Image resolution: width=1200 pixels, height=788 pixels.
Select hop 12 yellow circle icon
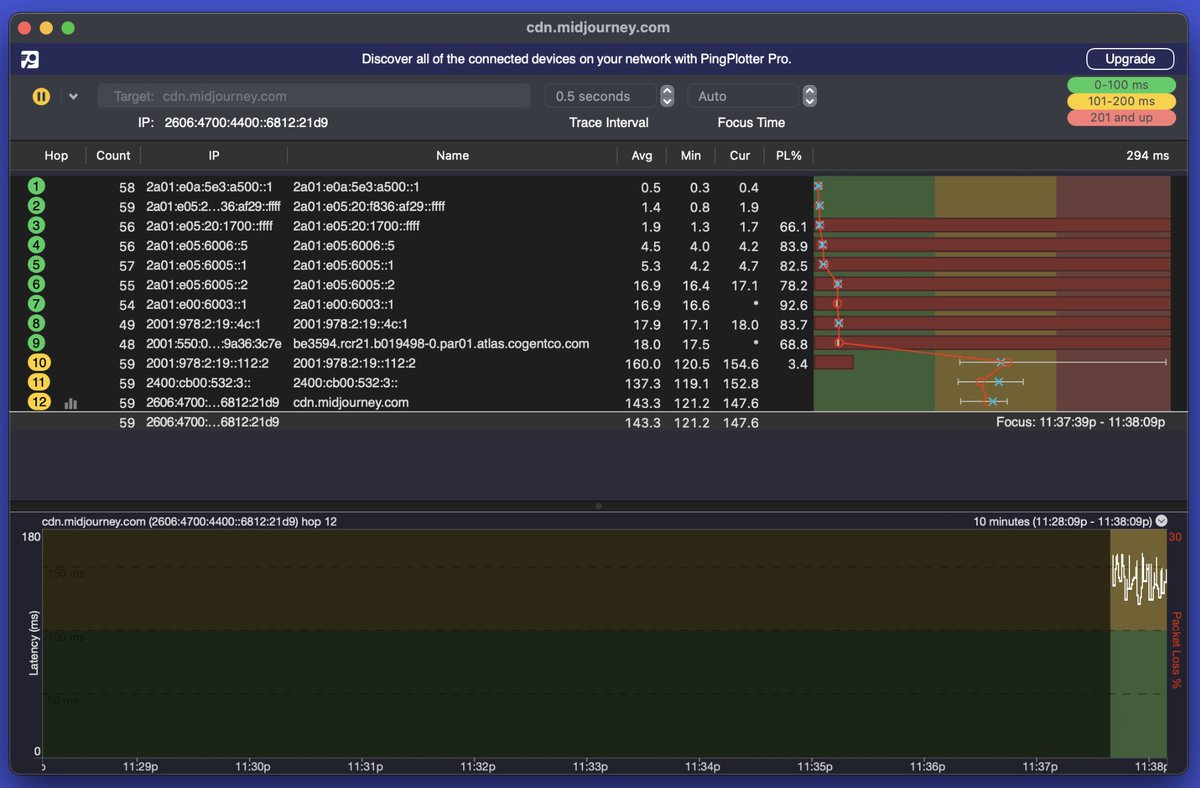click(x=39, y=402)
